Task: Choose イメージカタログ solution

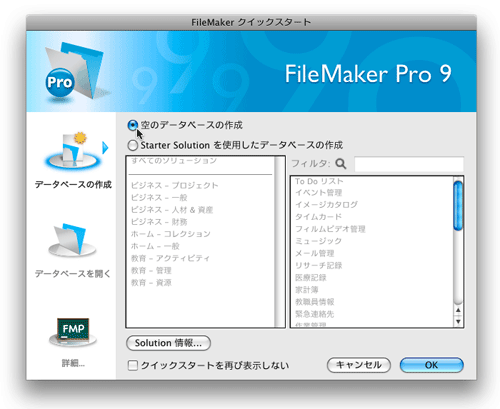Action: (326, 205)
